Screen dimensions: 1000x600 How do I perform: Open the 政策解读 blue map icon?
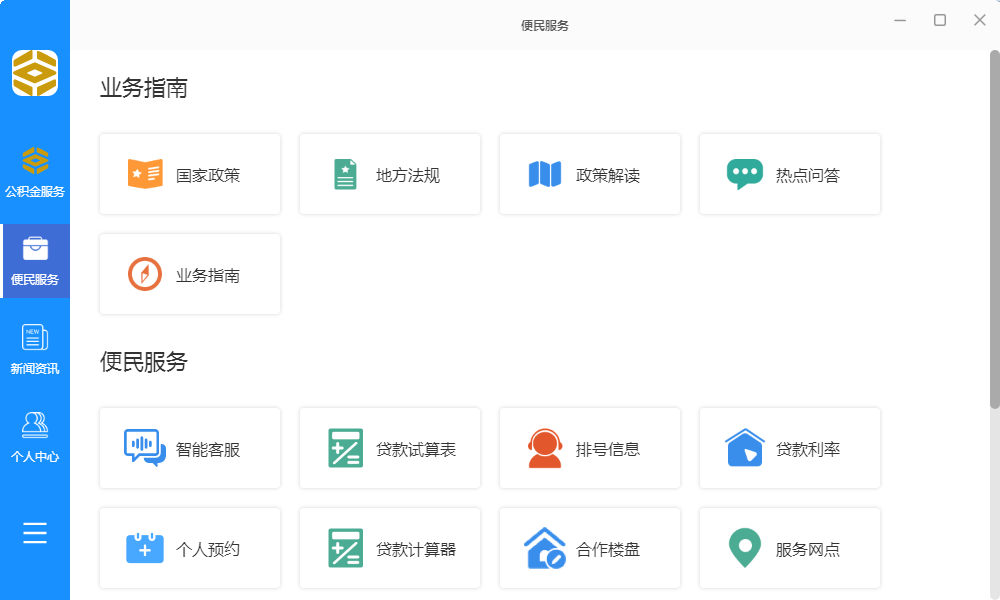545,174
